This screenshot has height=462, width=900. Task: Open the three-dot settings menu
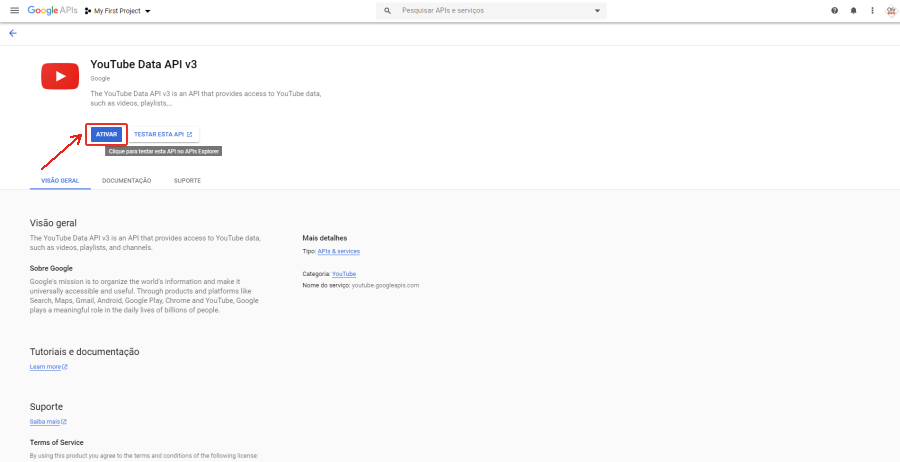[872, 10]
